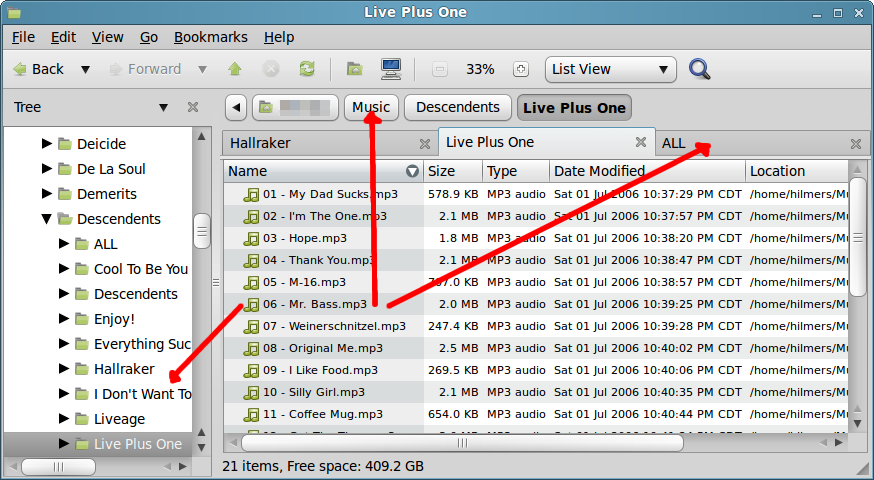The image size is (874, 480).
Task: Click the file list horizontal scrollbar
Action: (460, 442)
